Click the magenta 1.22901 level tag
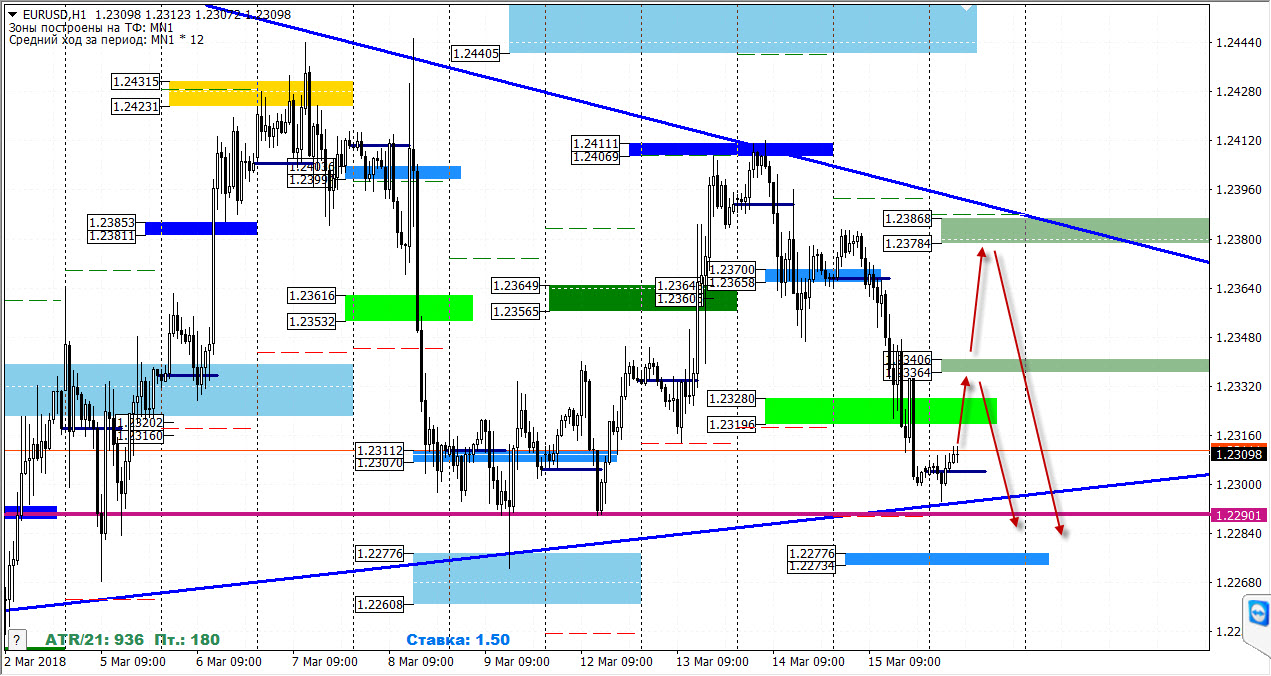Viewport: 1271px width, 676px height. click(1240, 515)
